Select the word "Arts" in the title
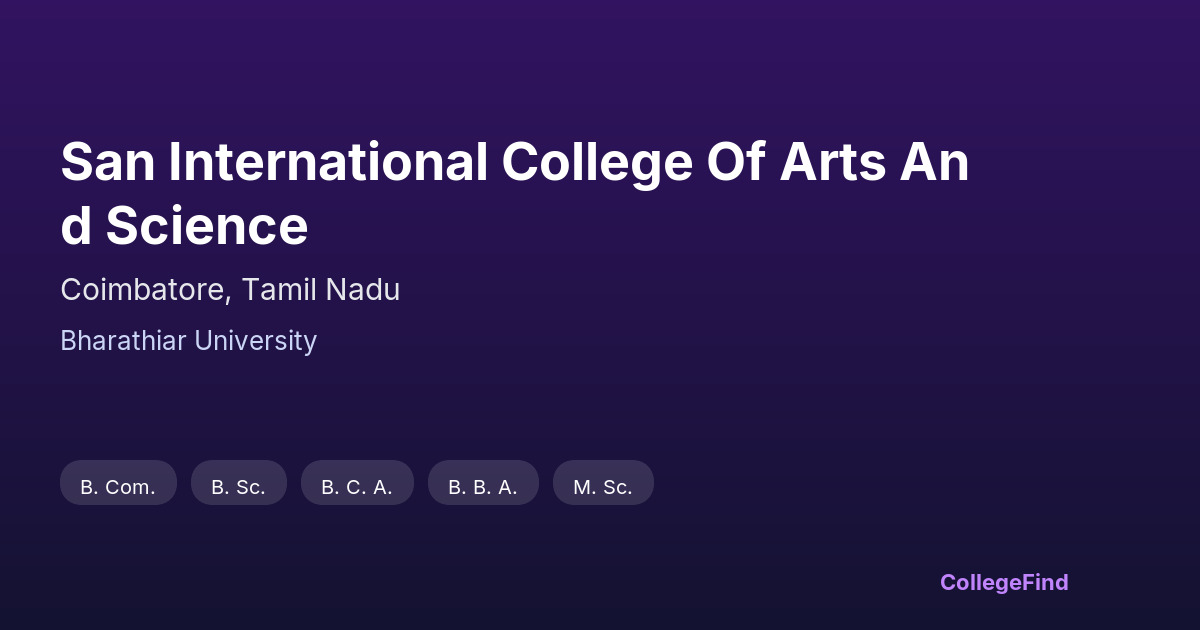This screenshot has height=630, width=1200. point(832,163)
